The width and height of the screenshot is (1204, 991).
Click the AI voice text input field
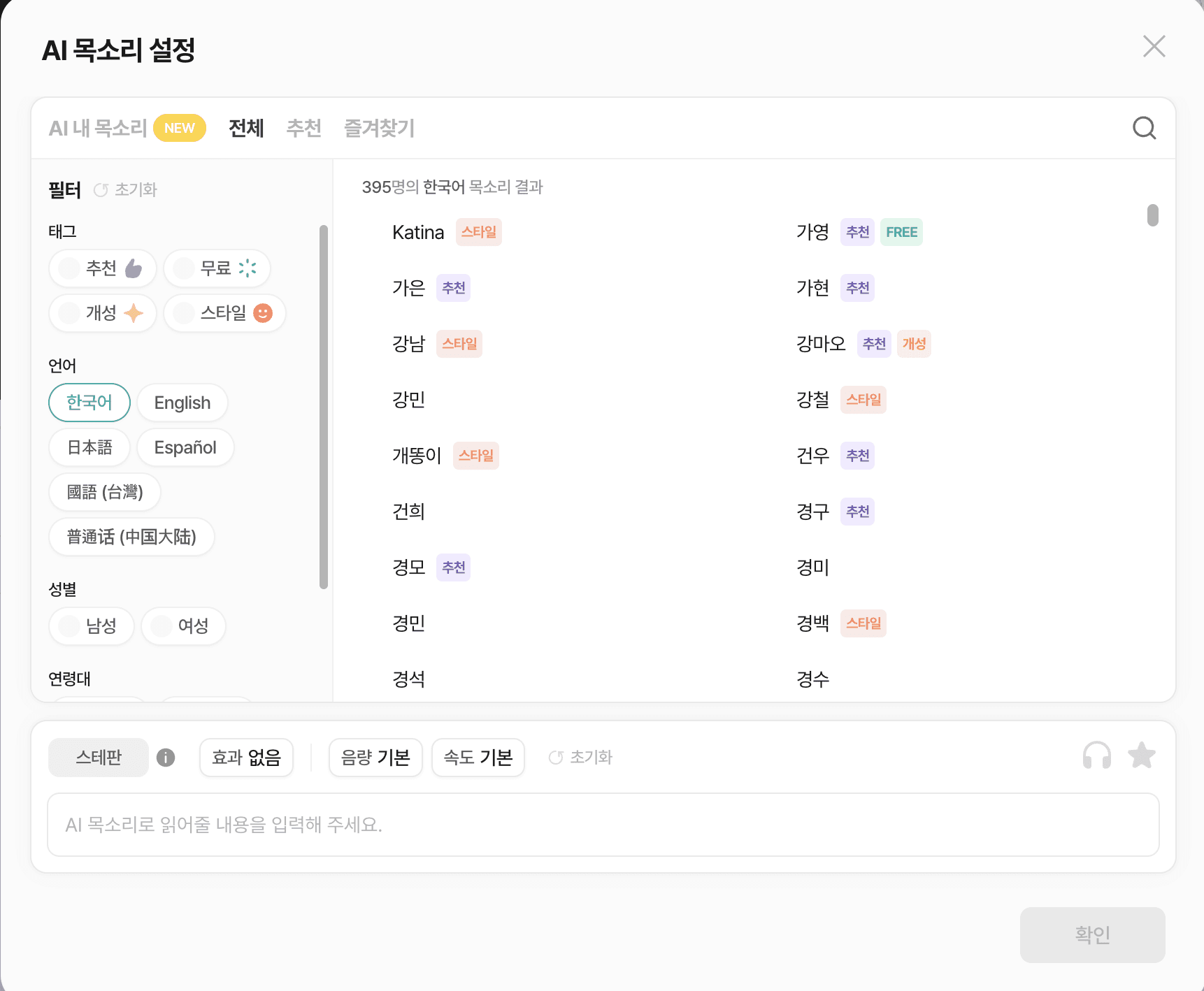[603, 825]
